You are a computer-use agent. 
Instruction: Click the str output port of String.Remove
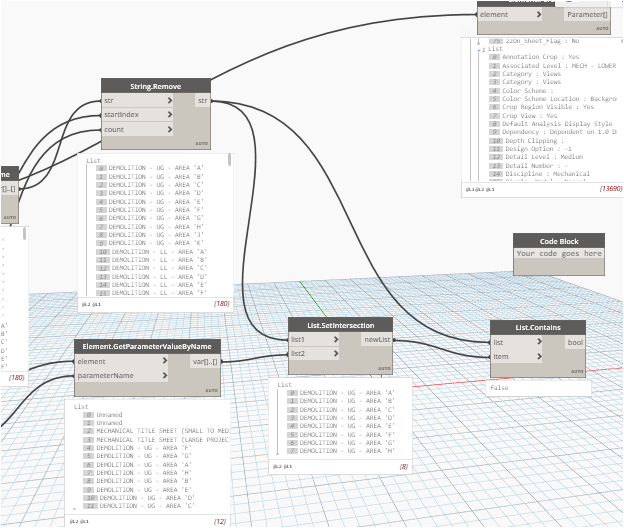[203, 101]
